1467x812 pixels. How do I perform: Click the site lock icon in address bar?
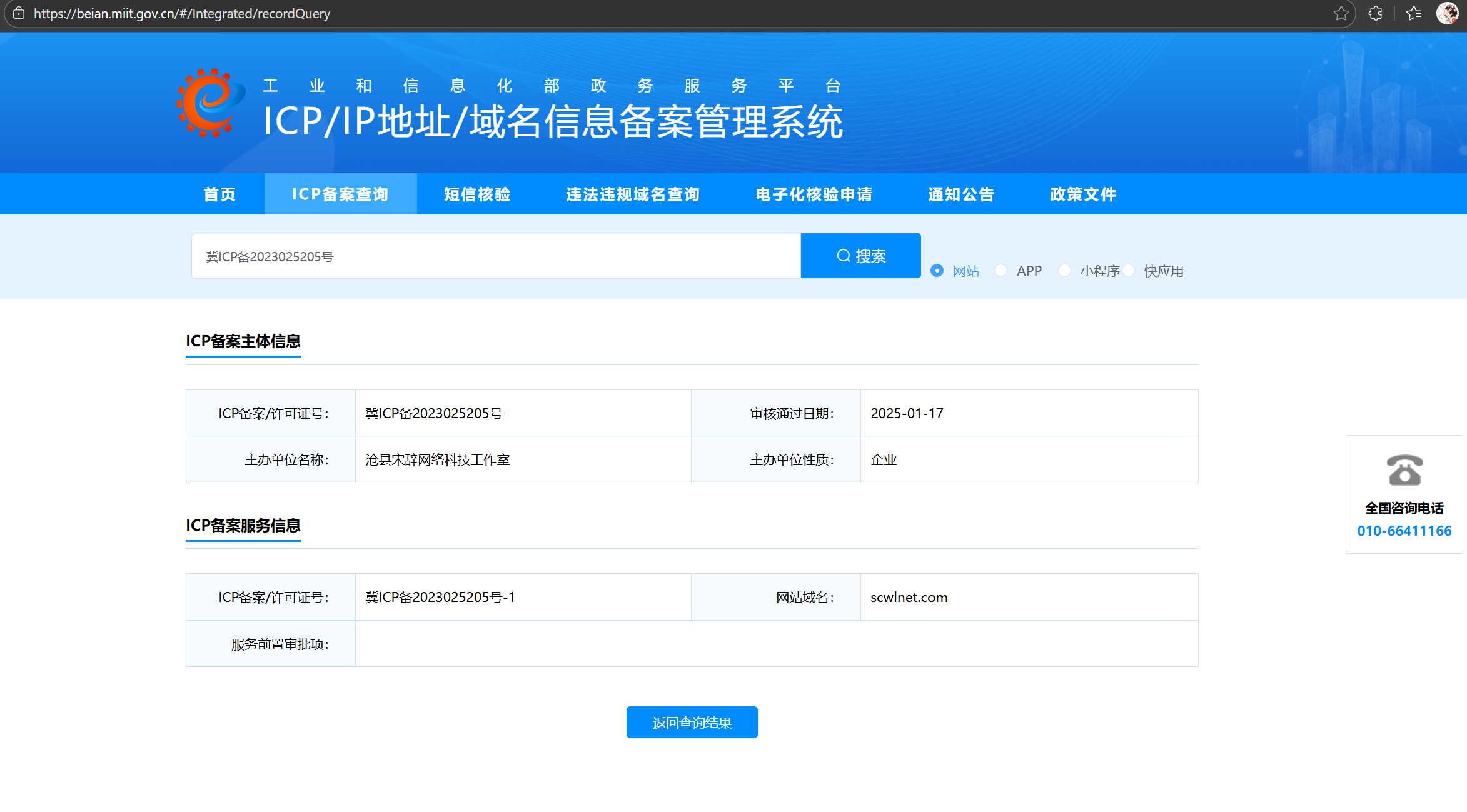tap(19, 13)
